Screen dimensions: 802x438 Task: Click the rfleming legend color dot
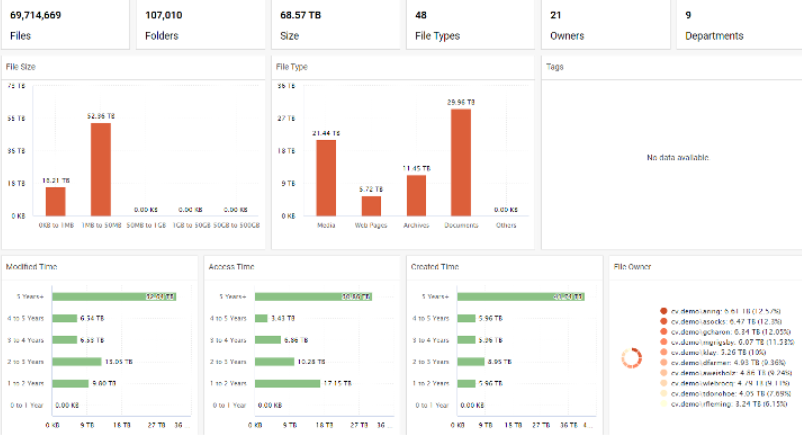663,403
